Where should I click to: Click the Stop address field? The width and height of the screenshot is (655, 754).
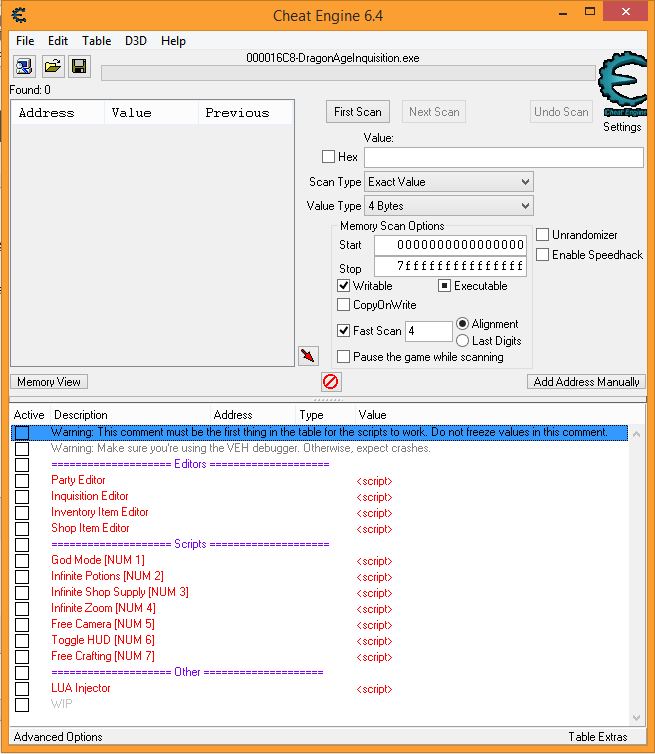click(450, 266)
